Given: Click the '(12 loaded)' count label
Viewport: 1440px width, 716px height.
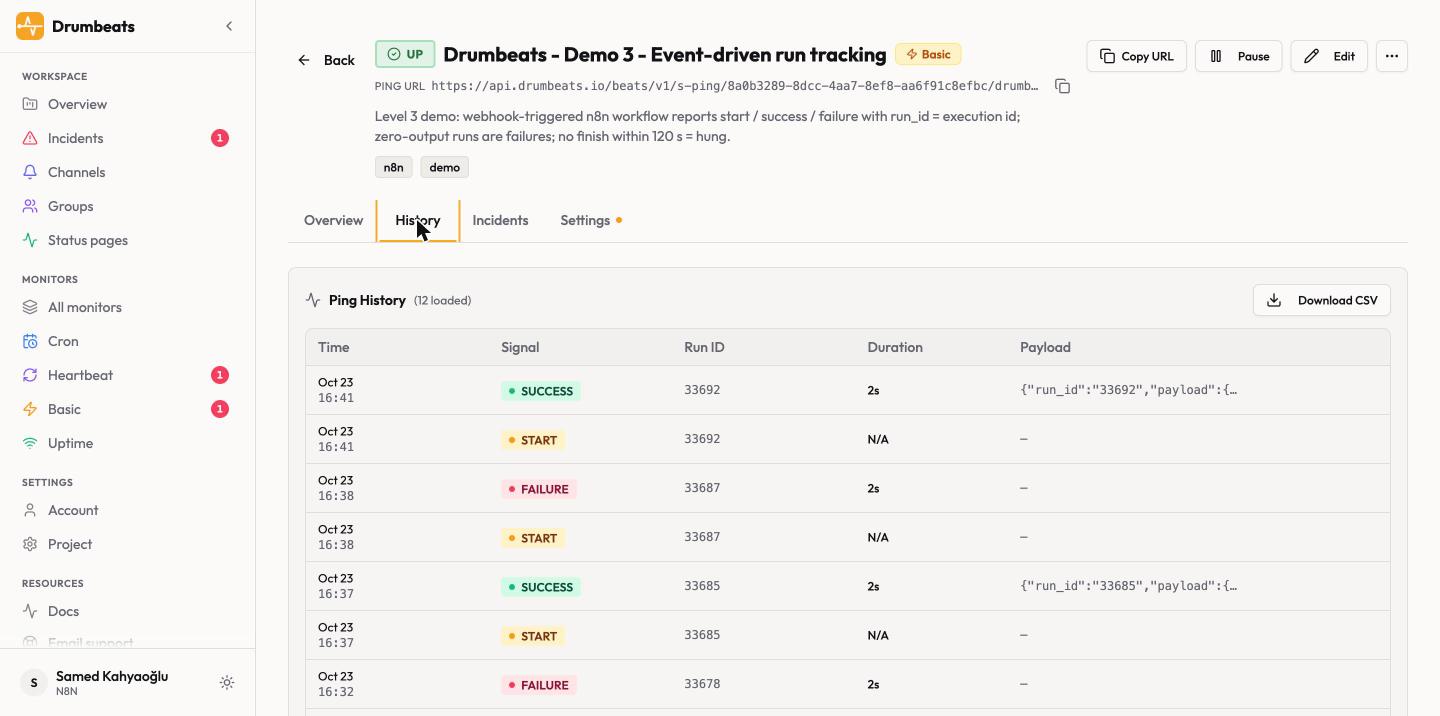Looking at the screenshot, I should (442, 300).
